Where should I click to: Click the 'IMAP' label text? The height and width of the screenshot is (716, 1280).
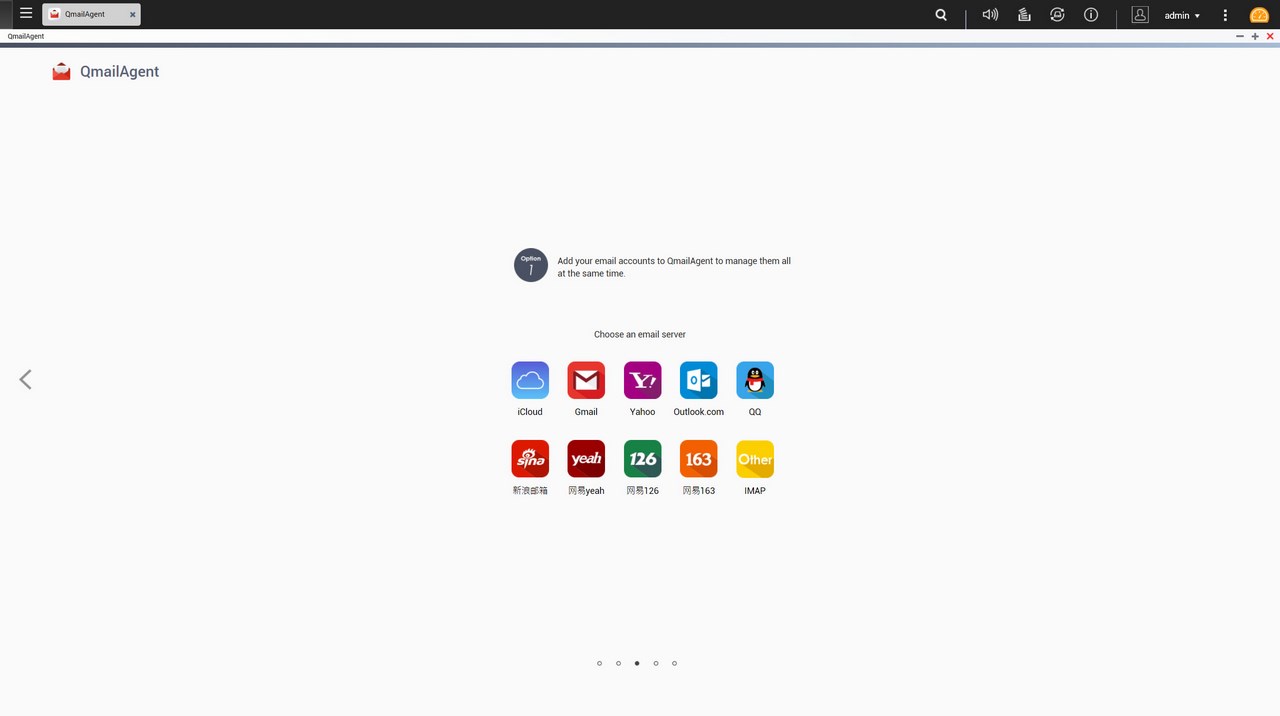point(755,491)
